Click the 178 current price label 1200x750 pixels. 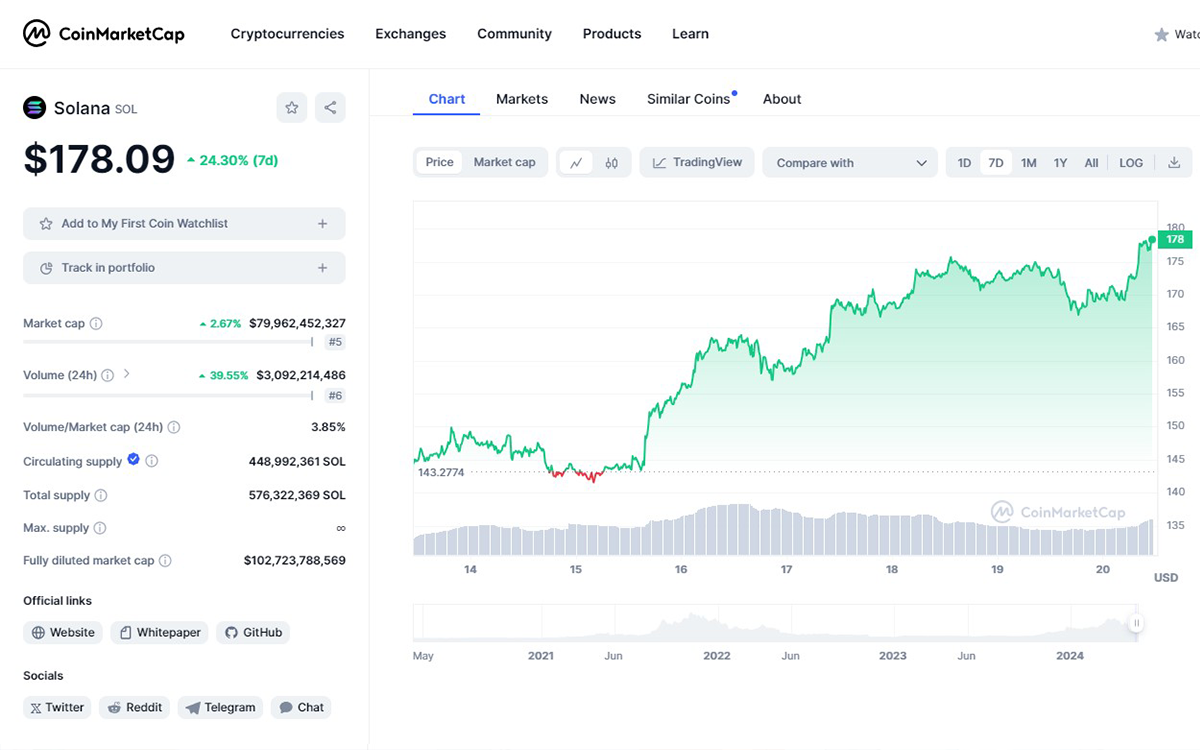click(x=1175, y=240)
